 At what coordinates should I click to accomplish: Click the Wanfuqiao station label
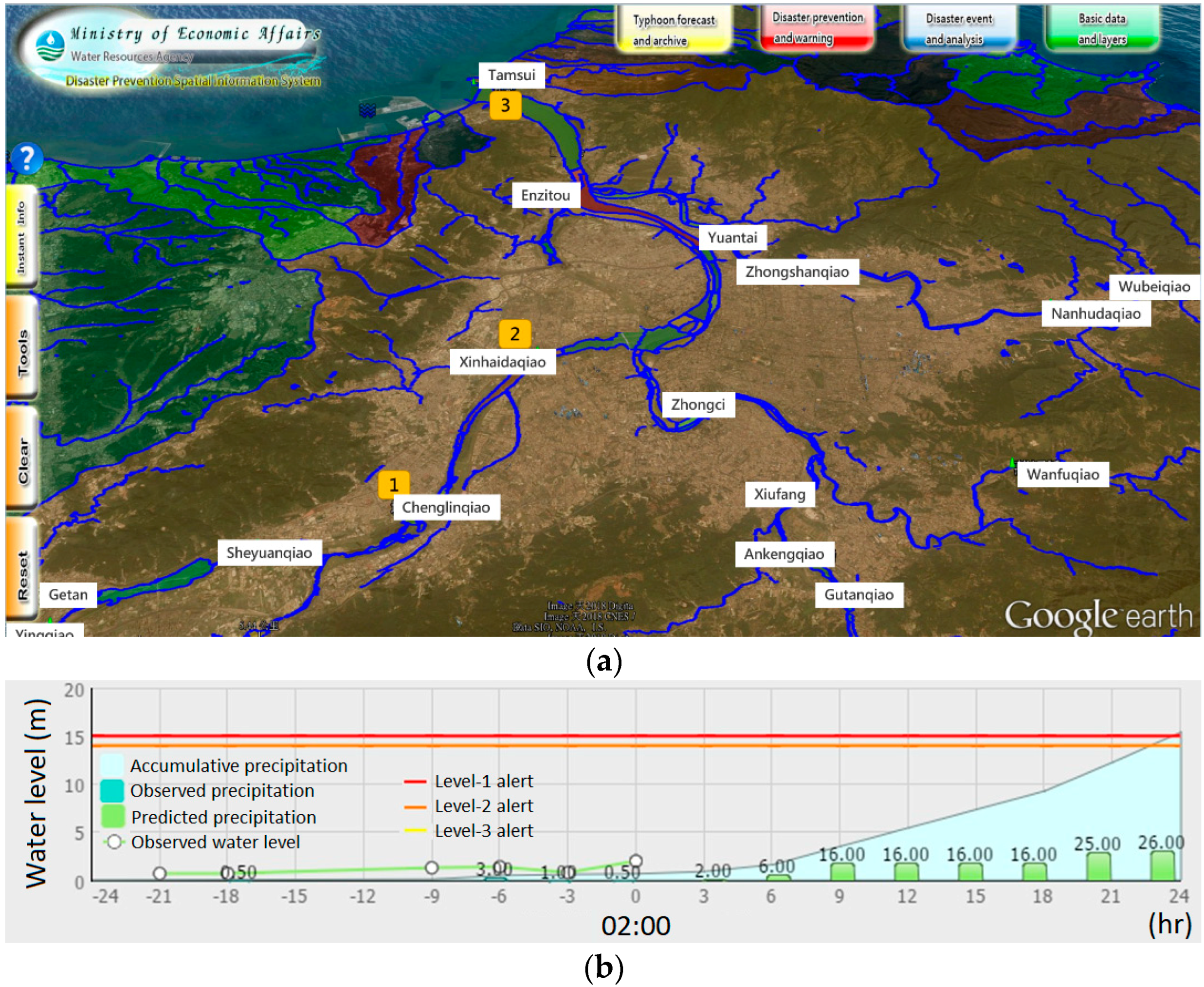click(1062, 475)
